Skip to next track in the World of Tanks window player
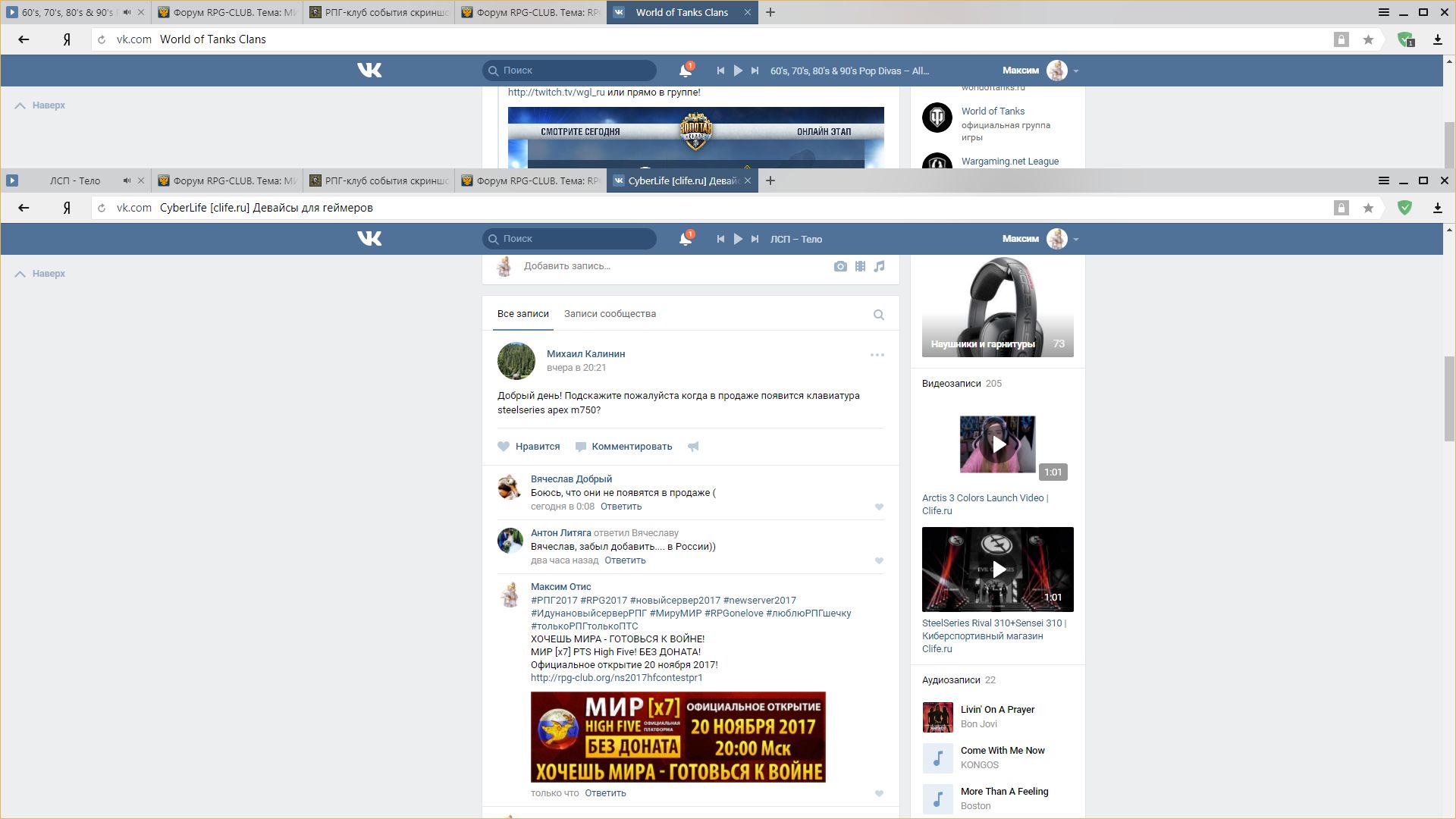The height and width of the screenshot is (819, 1456). pos(755,71)
